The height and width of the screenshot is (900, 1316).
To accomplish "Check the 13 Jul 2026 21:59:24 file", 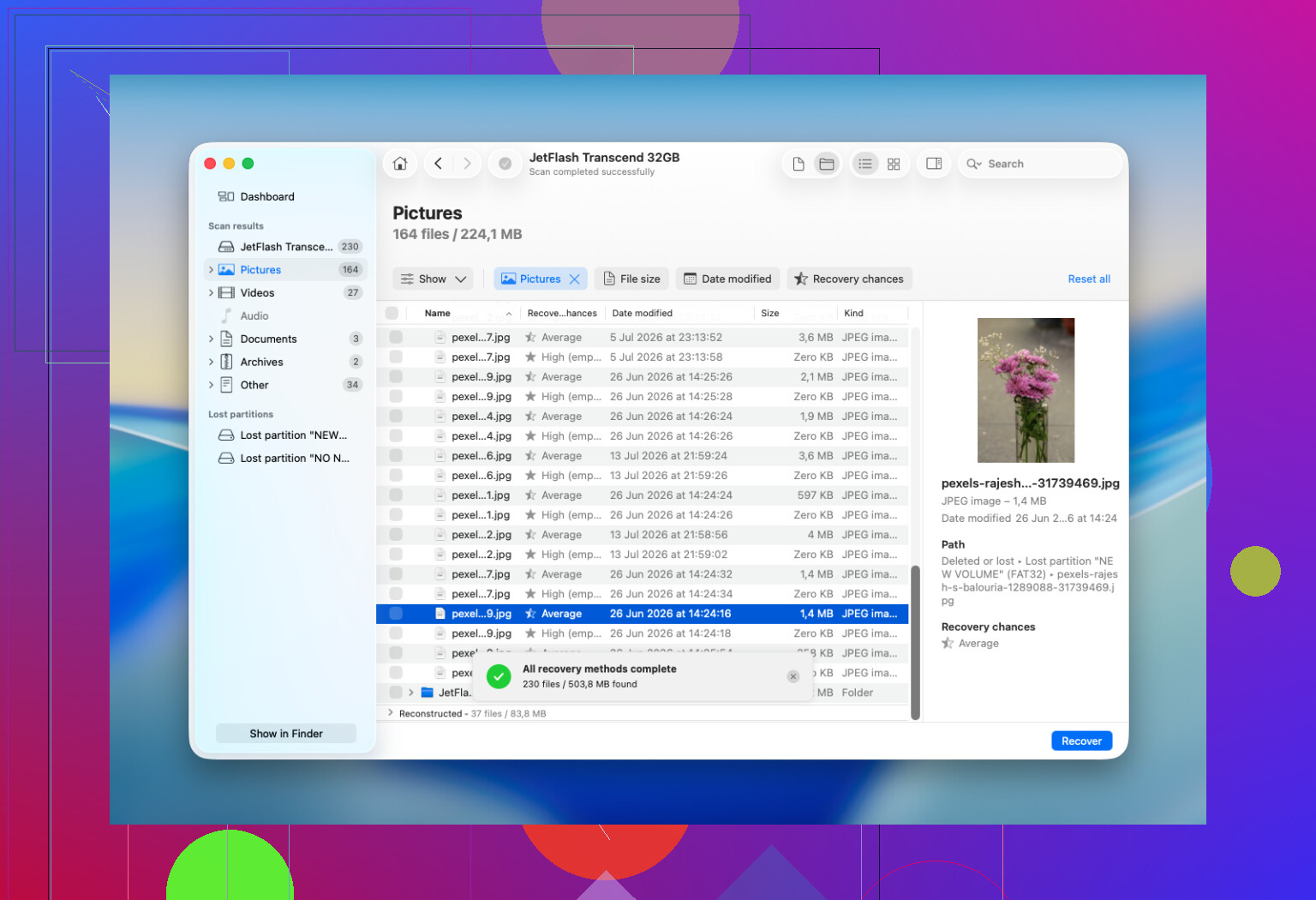I will click(x=396, y=455).
